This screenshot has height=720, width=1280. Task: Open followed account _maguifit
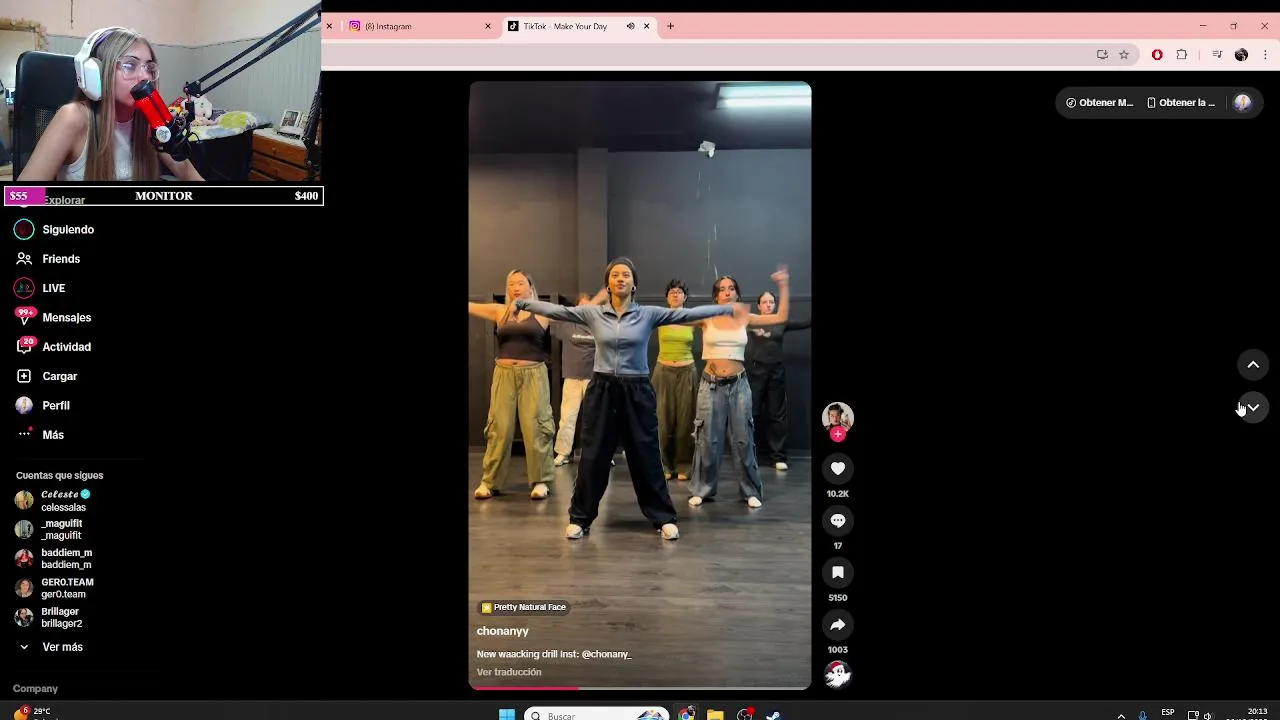click(50, 530)
